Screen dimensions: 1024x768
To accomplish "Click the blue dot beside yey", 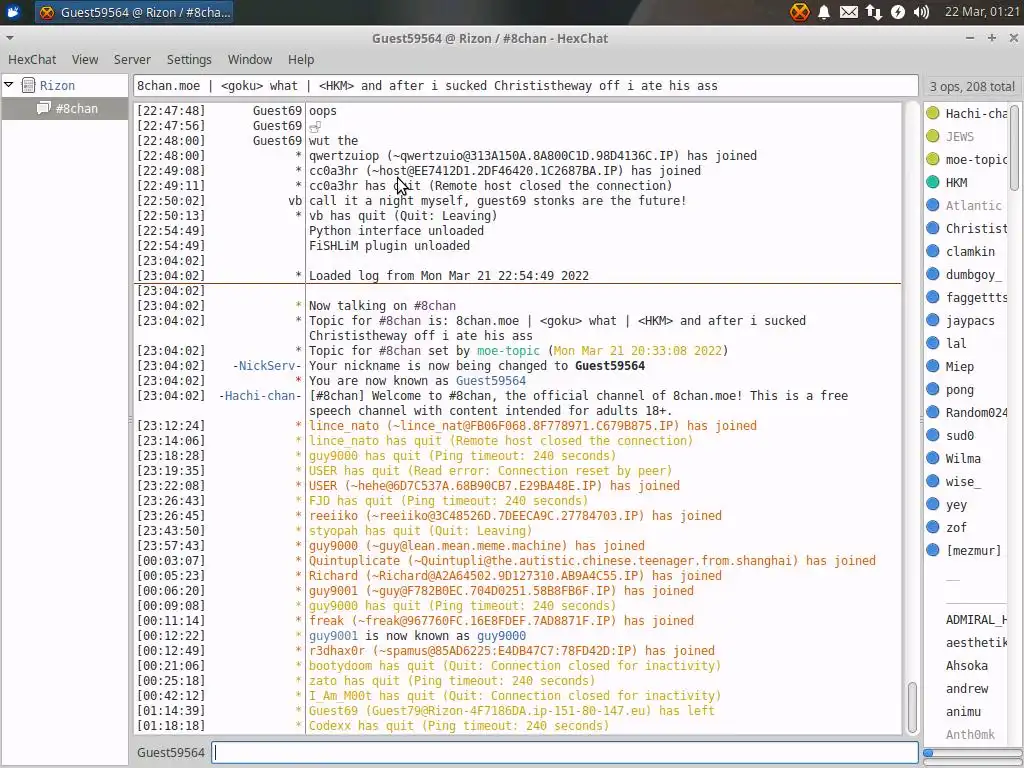I will pos(933,504).
